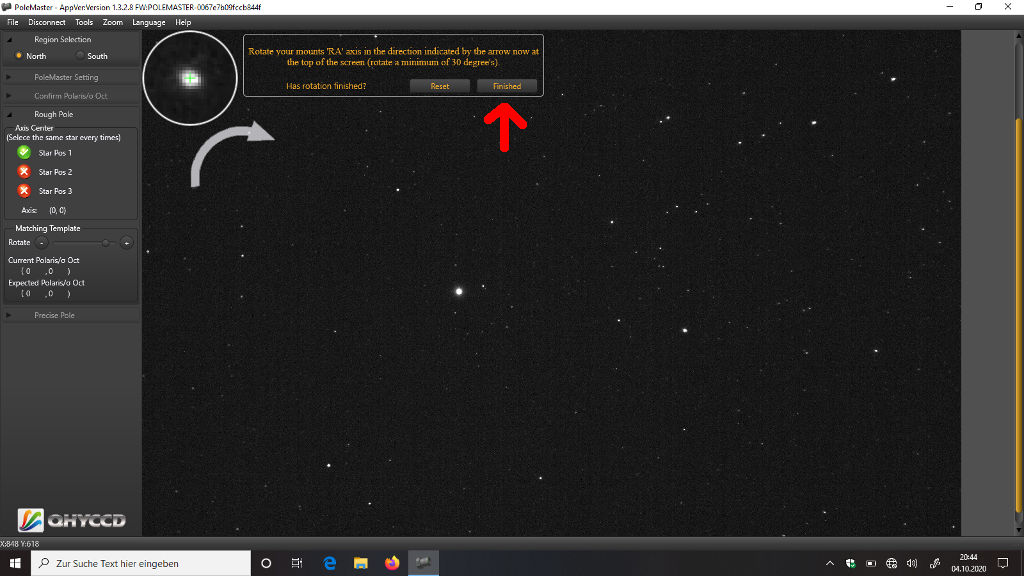This screenshot has height=576, width=1024.
Task: Click the Rotate slider handle
Action: click(105, 242)
